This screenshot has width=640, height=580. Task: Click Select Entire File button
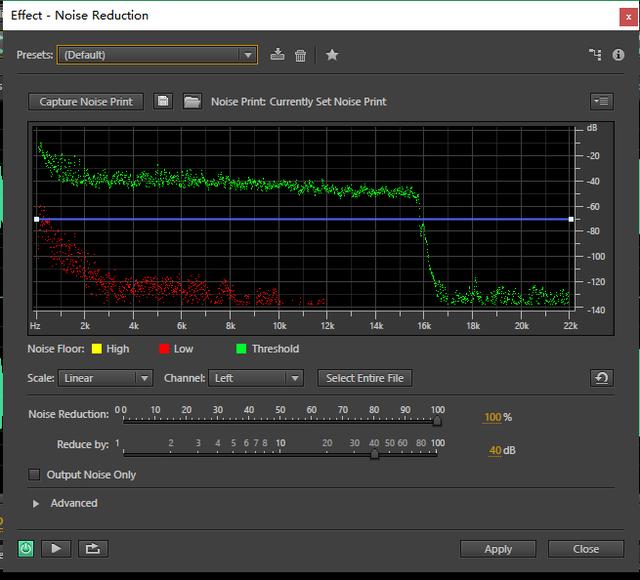click(365, 378)
